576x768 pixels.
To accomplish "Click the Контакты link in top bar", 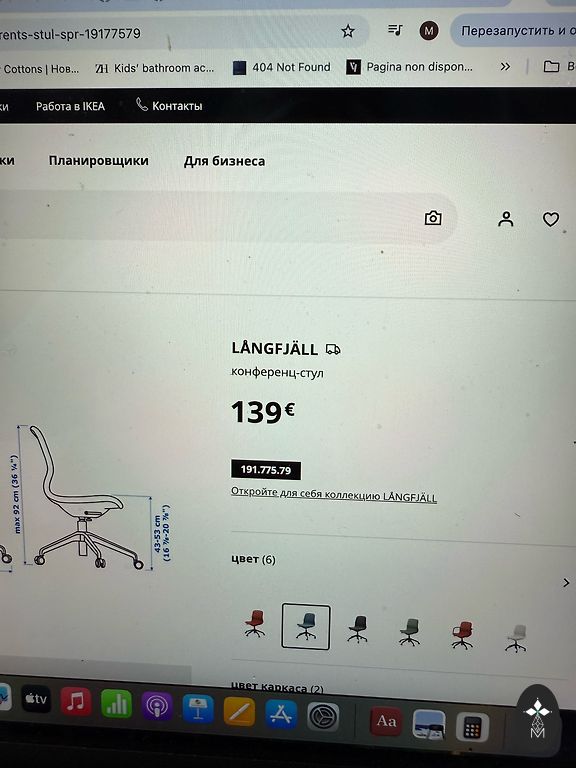I will coord(169,105).
